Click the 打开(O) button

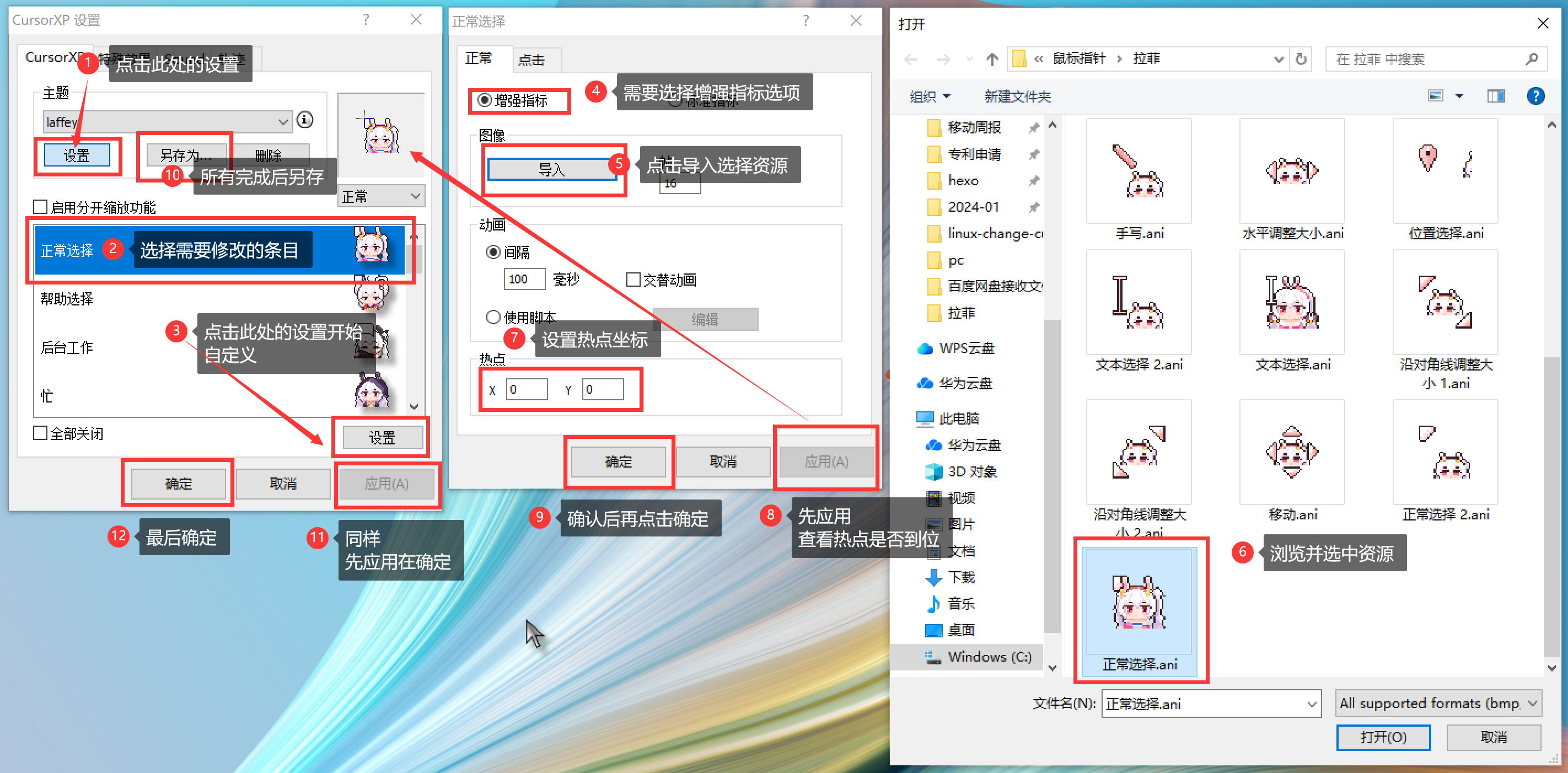pos(1382,737)
